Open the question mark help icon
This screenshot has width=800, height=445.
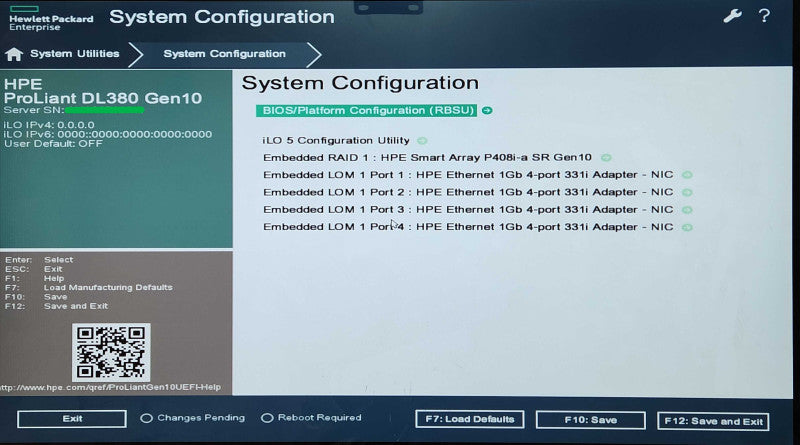764,16
